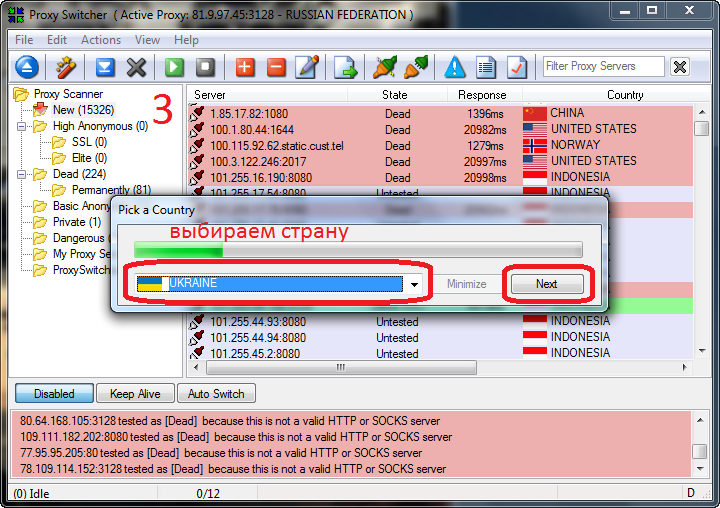Open the magic wand wizard tool

[x=66, y=68]
